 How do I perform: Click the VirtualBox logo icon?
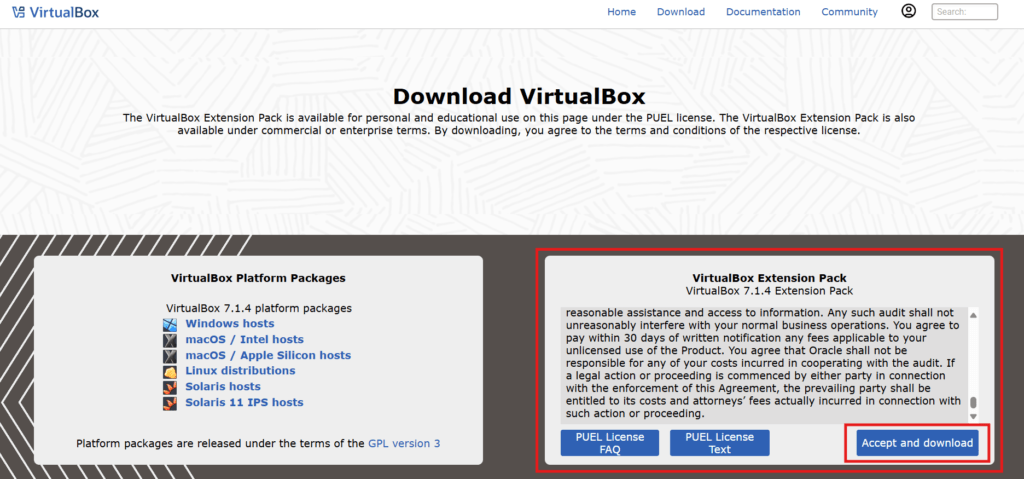tap(19, 12)
